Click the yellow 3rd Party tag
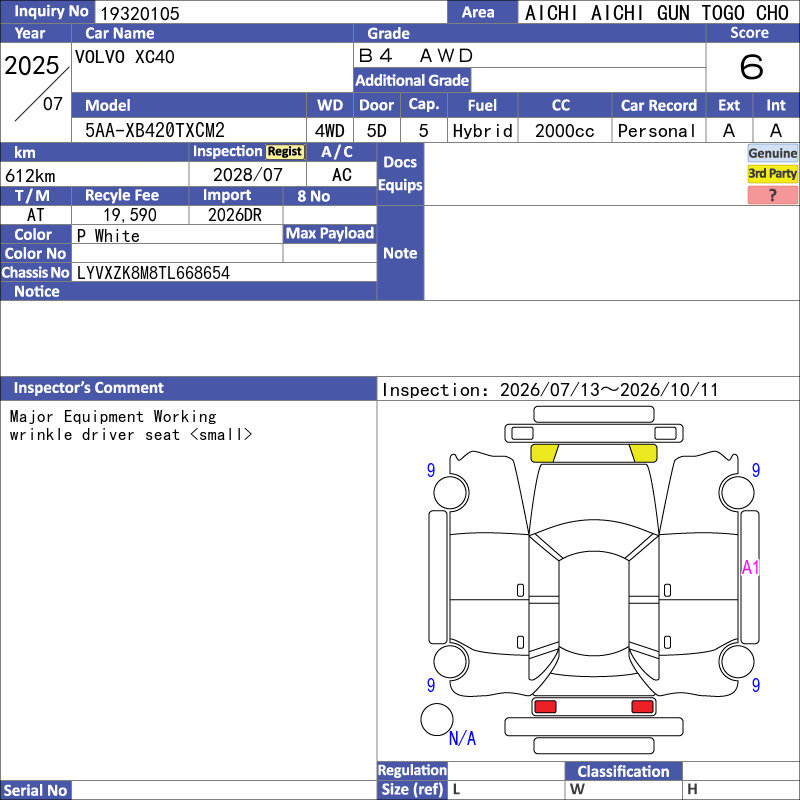 (x=772, y=174)
